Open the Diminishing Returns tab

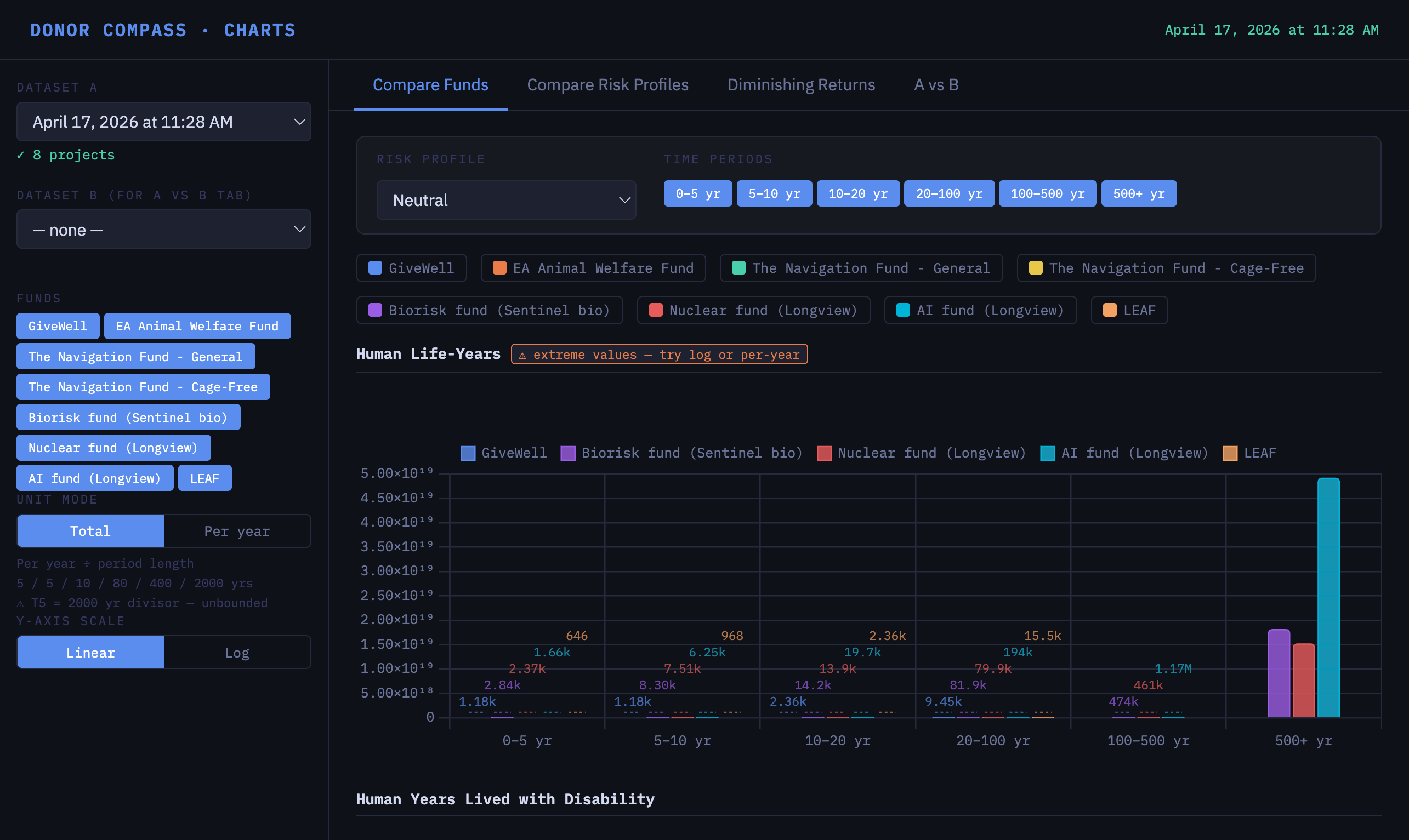801,85
